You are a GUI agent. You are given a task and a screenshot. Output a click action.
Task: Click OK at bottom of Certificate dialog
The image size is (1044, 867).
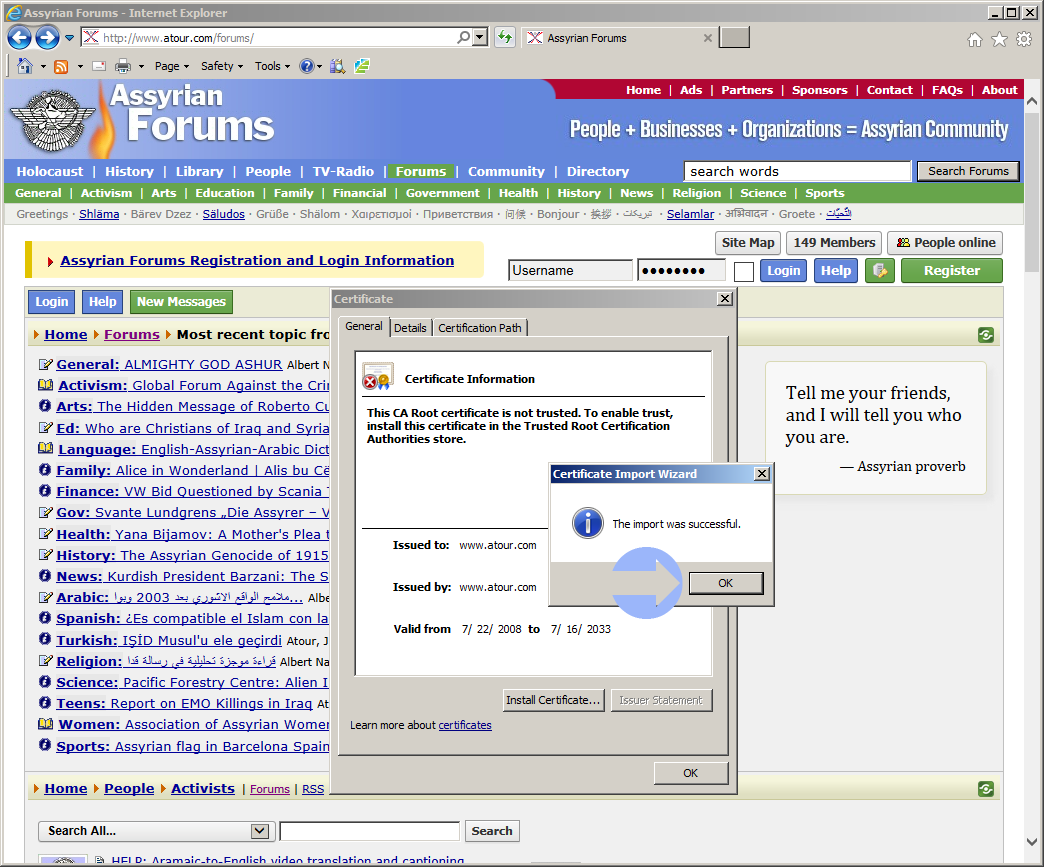coord(690,772)
